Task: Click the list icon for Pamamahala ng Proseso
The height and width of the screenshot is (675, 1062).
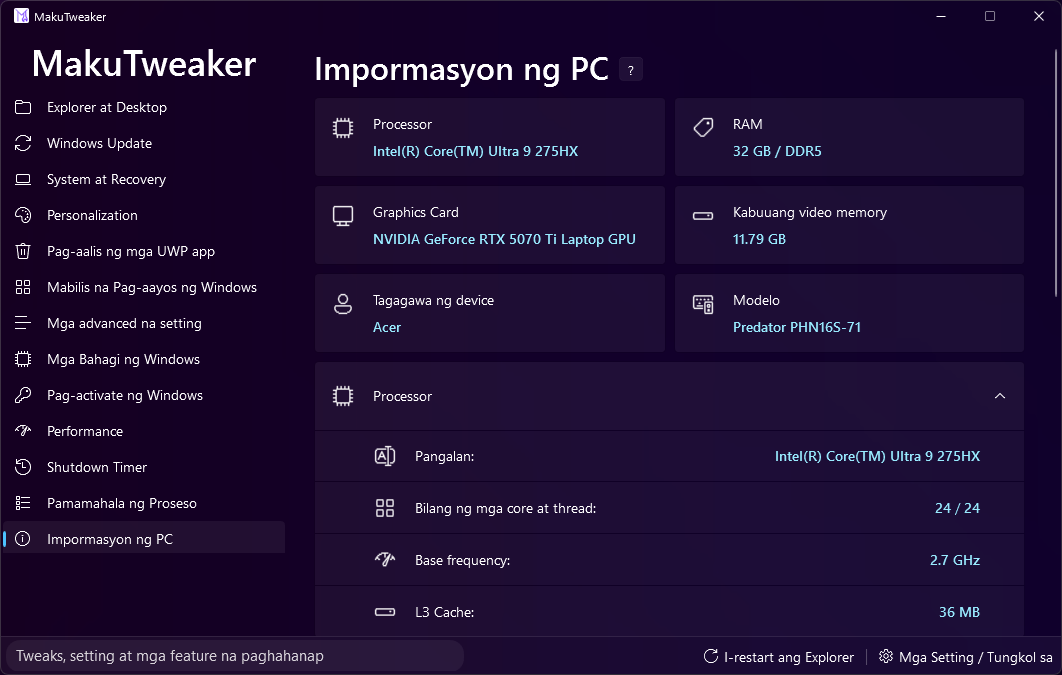Action: pyautogui.click(x=23, y=503)
